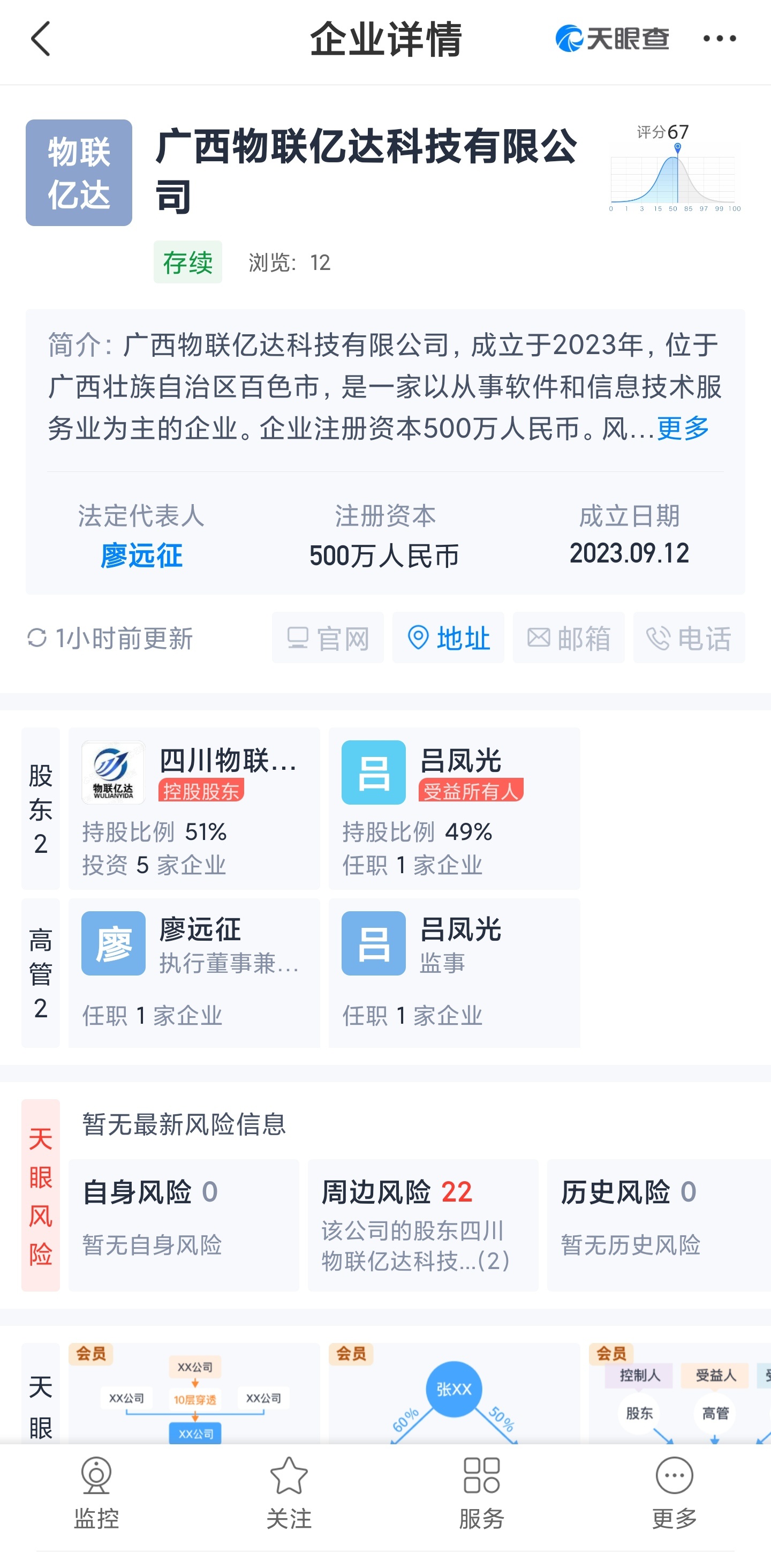
Task: Tap 持股比例 49% text
Action: 418,831
